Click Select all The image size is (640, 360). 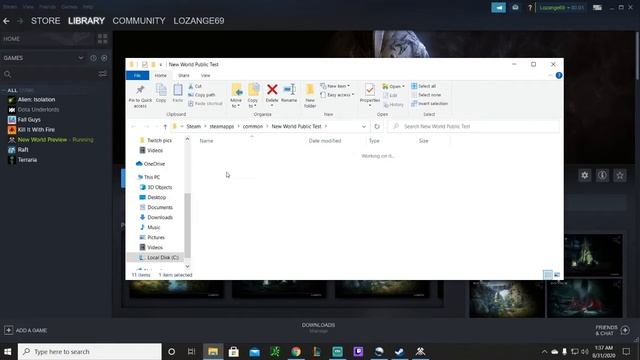point(424,86)
